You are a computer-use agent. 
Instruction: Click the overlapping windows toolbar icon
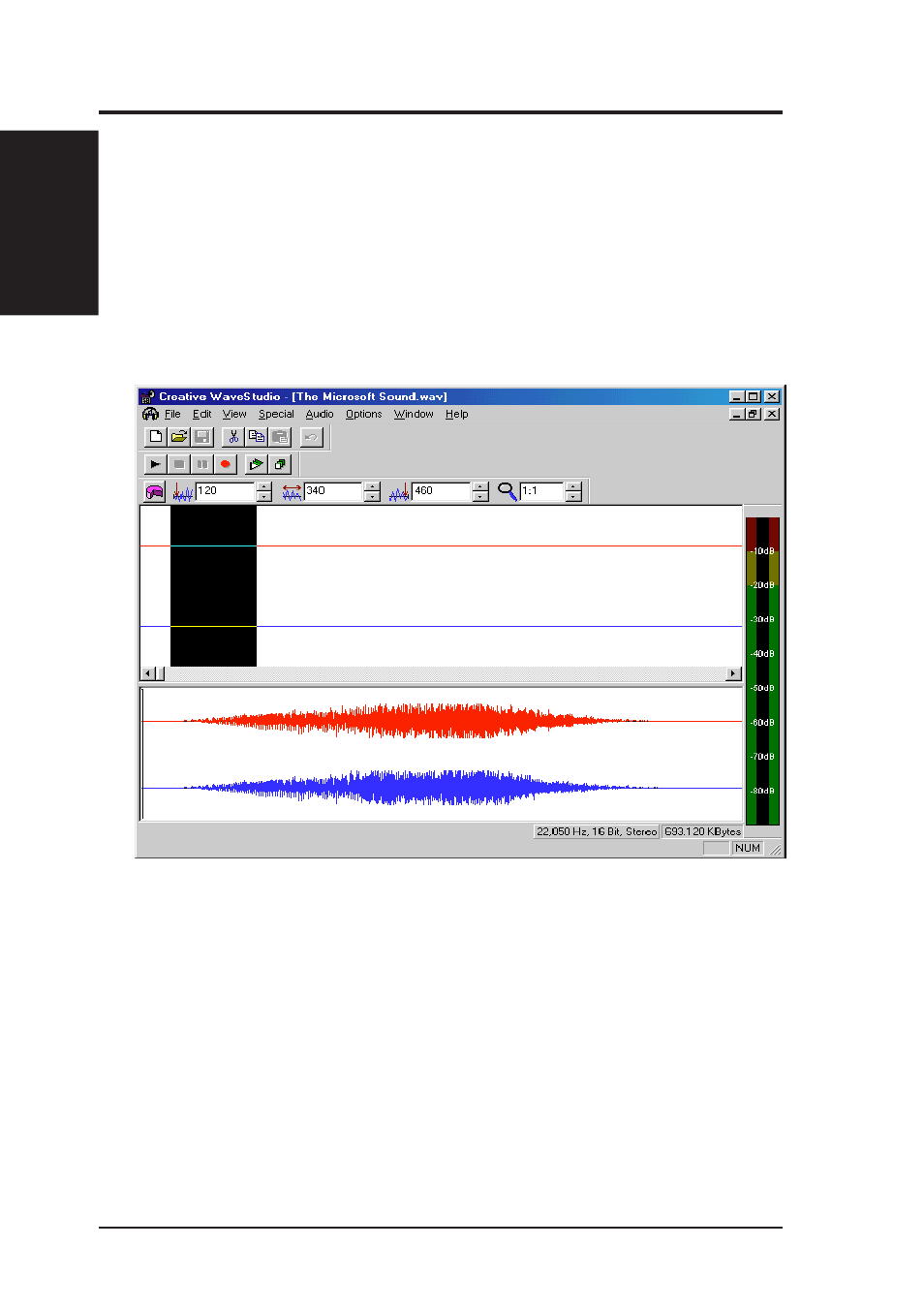(x=280, y=464)
